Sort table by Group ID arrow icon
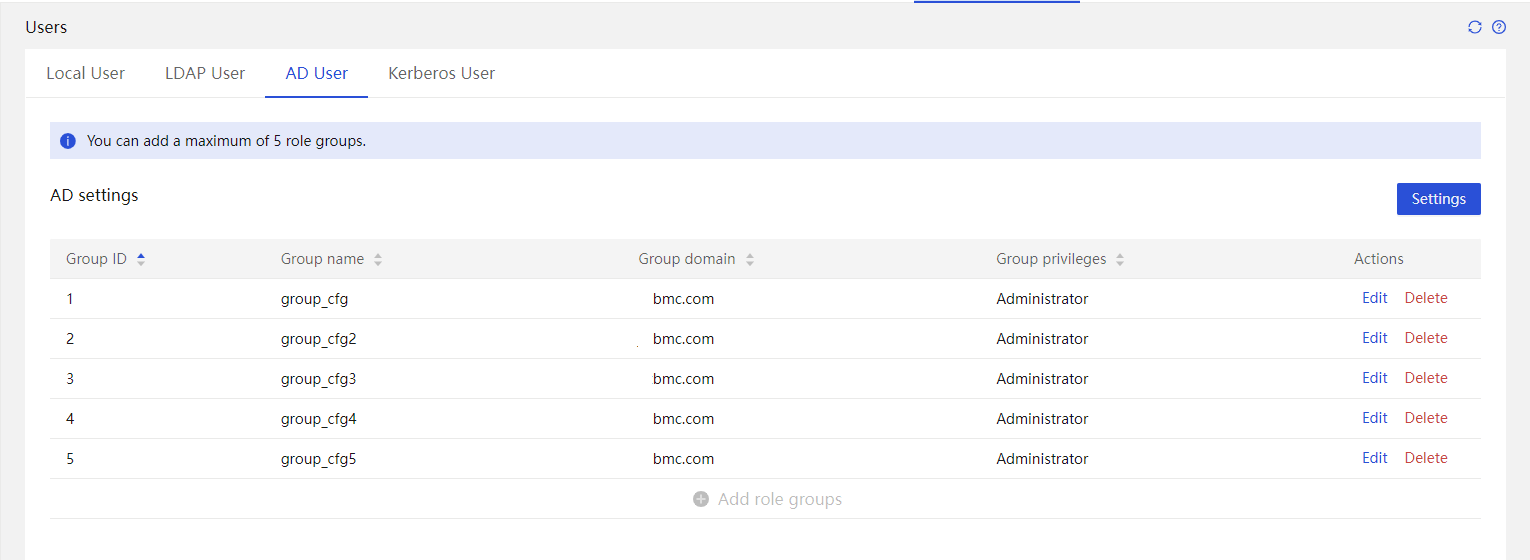This screenshot has height=560, width=1530. click(141, 259)
